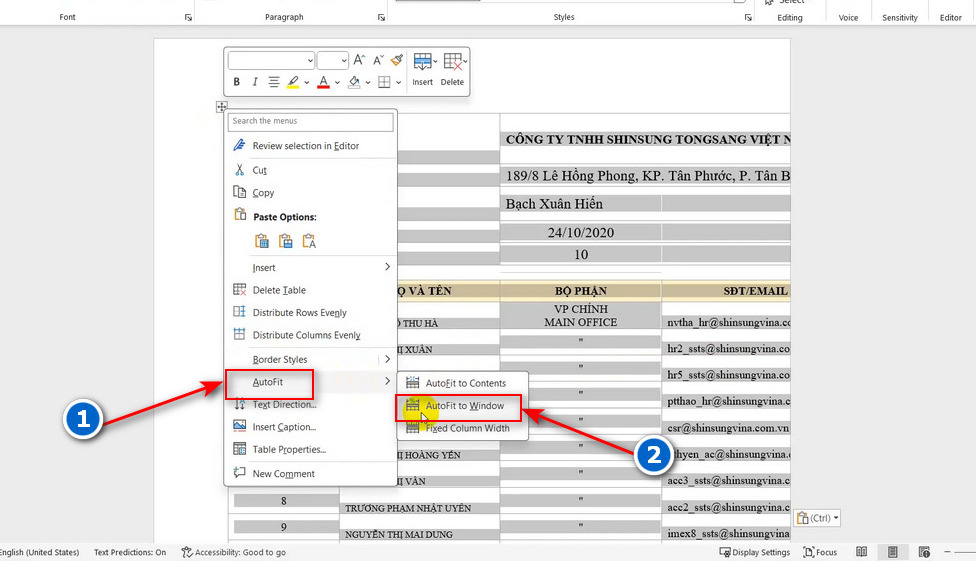
Task: Open the font size dropdown
Action: click(343, 60)
